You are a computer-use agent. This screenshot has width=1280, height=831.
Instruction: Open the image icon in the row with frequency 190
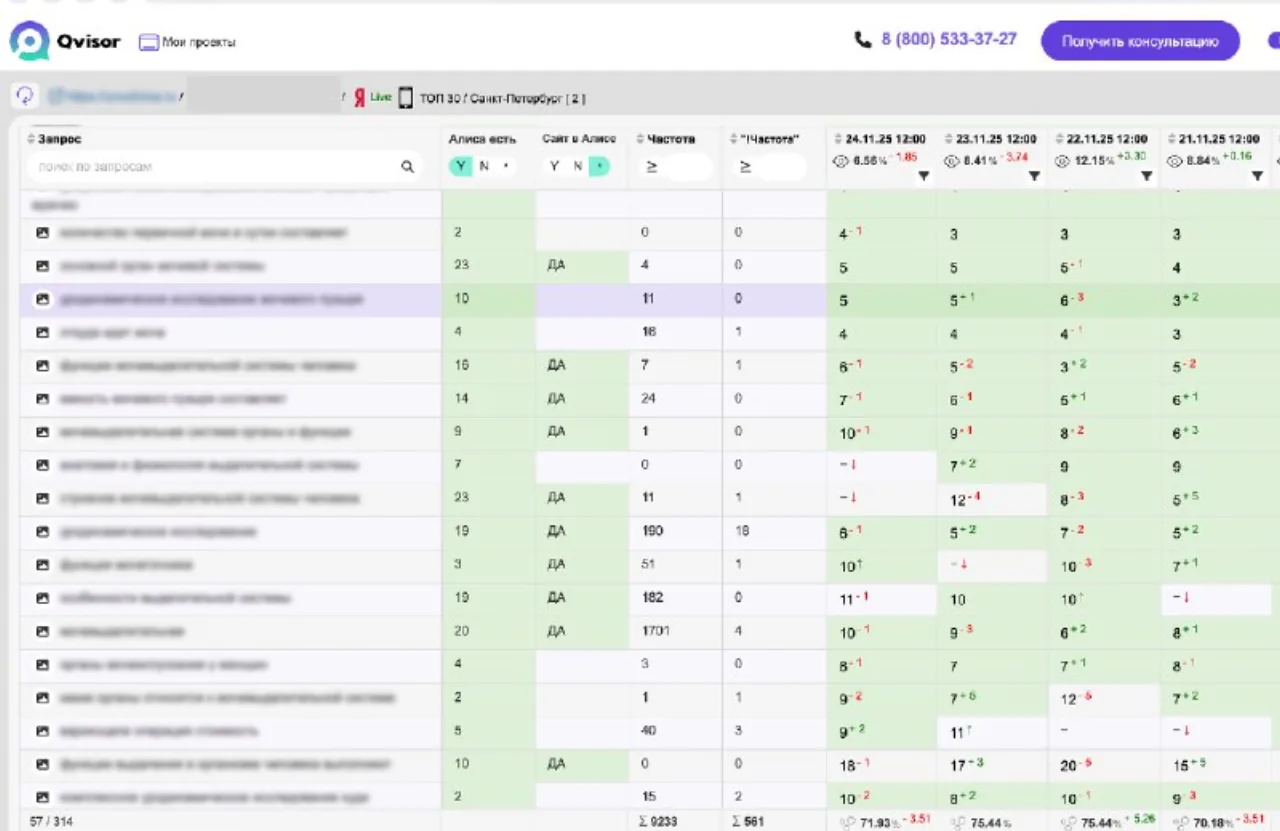(x=43, y=532)
